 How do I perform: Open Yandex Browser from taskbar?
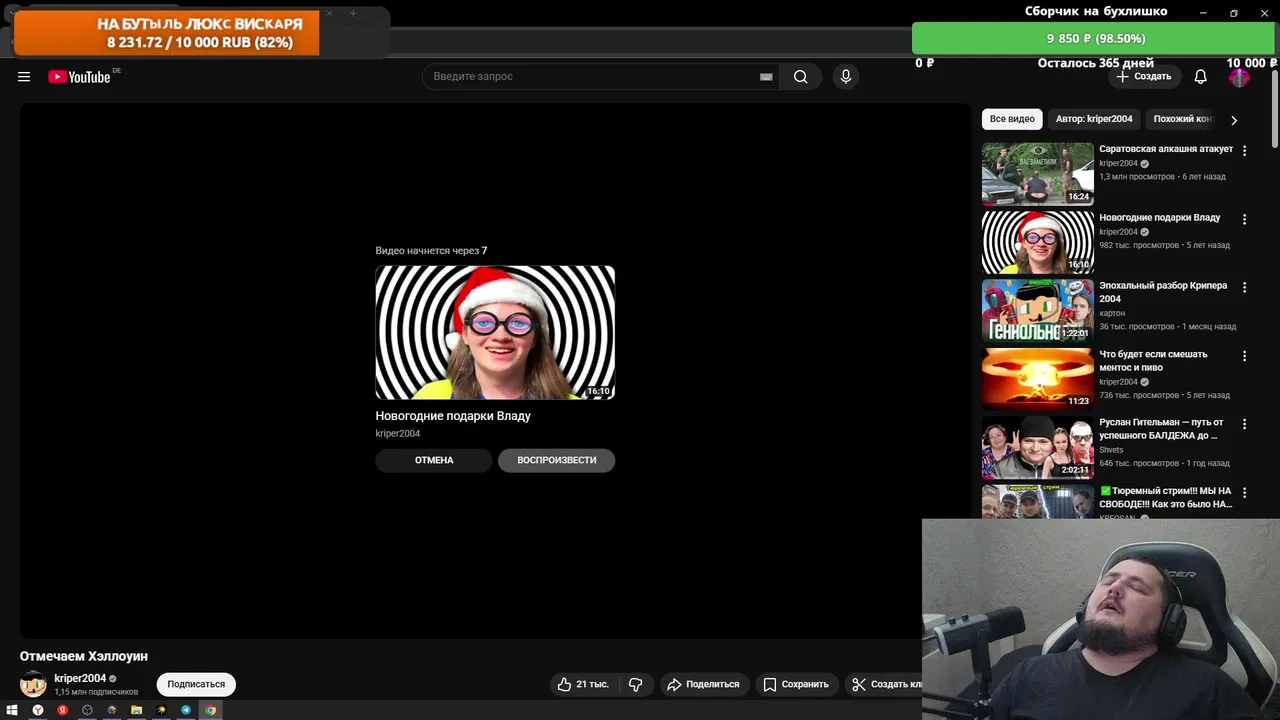click(37, 710)
